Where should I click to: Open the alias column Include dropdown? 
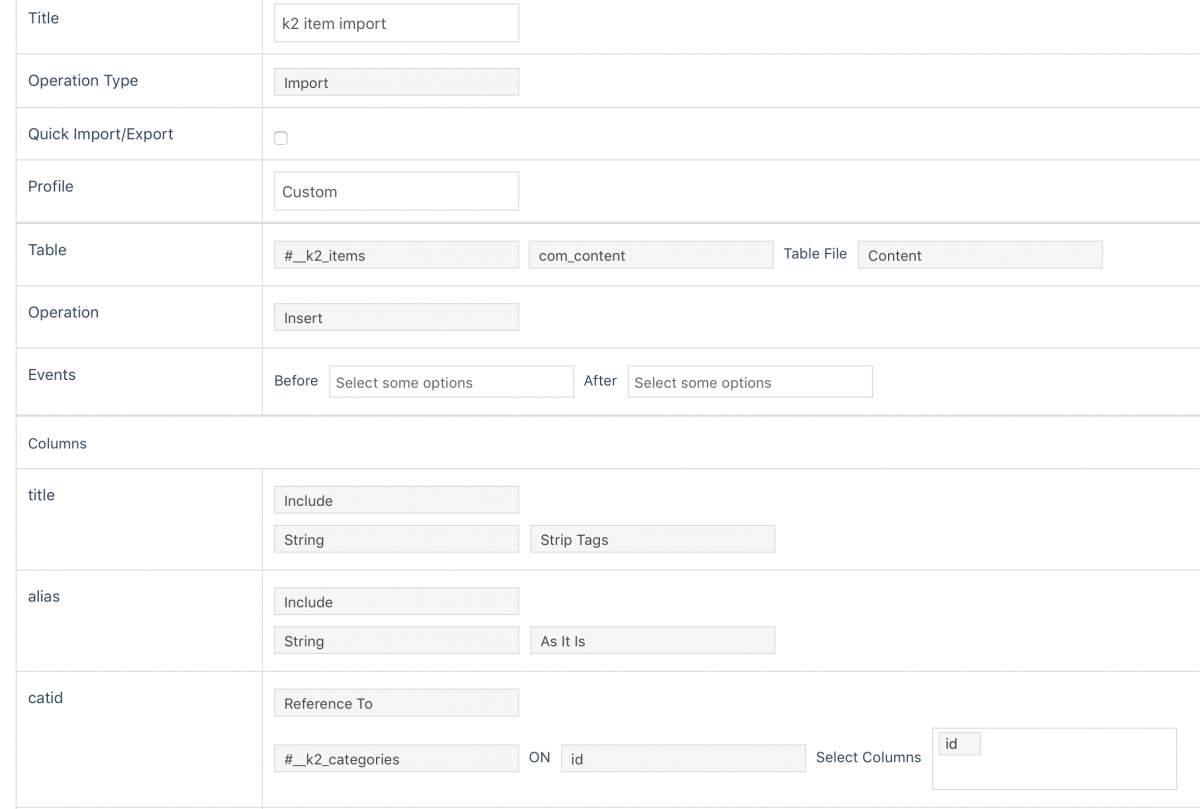(396, 601)
